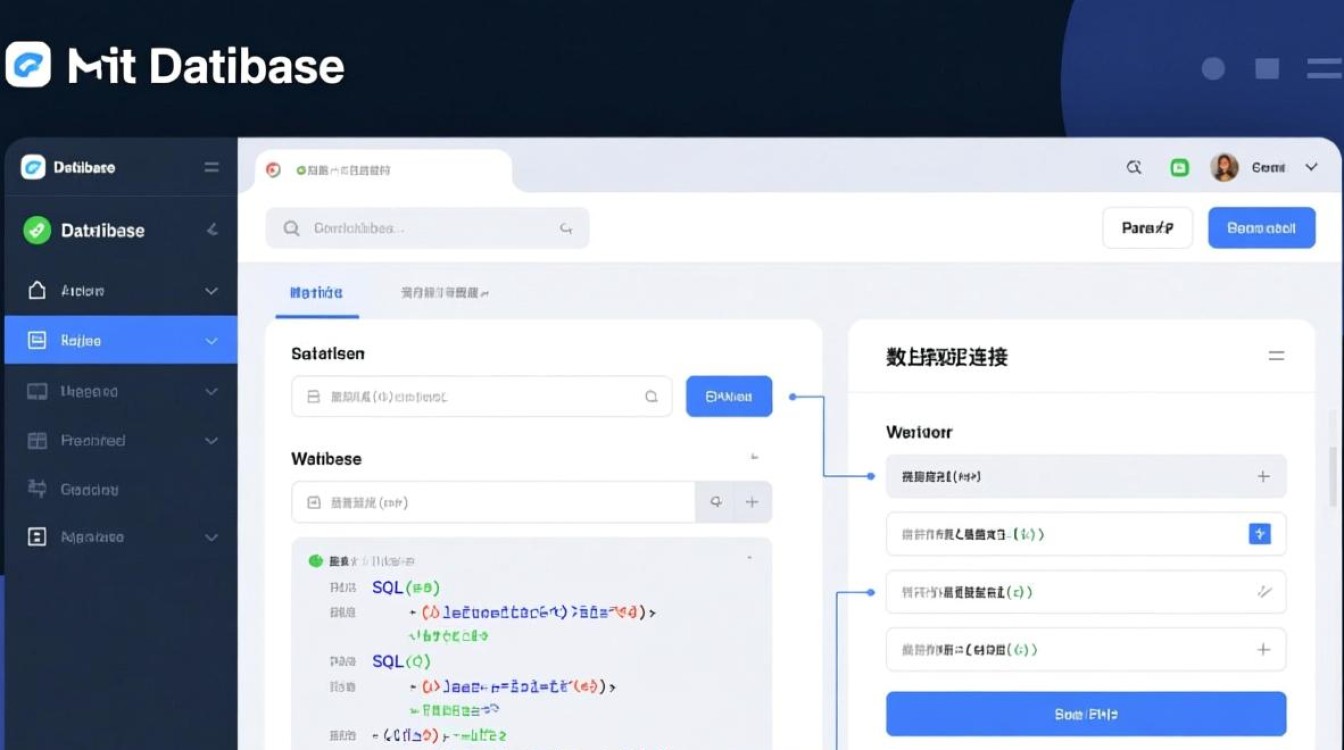Viewport: 1344px width, 750px height.
Task: Open the right panel's menu icon
Action: click(x=1277, y=356)
